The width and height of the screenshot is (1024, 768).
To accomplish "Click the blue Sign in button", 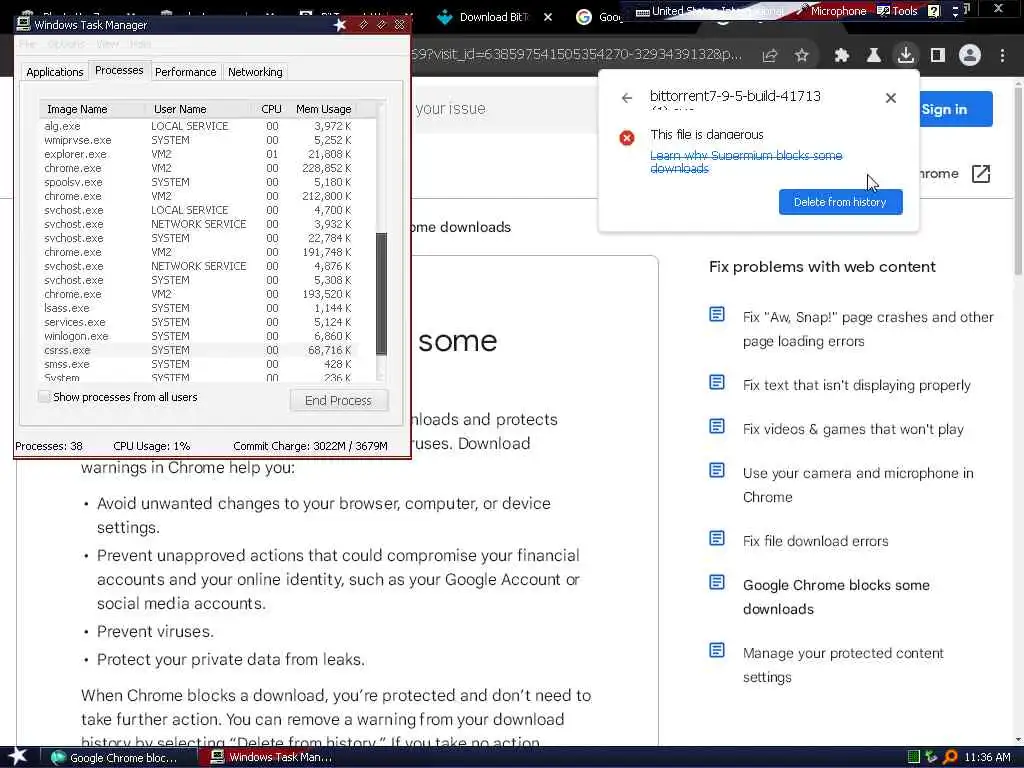I will click(956, 109).
